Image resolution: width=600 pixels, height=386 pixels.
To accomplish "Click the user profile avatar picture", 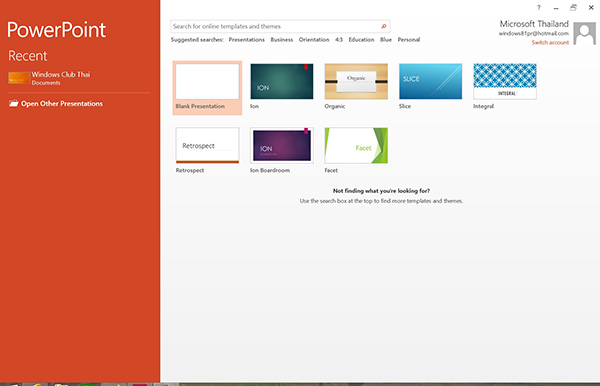I will pyautogui.click(x=584, y=33).
